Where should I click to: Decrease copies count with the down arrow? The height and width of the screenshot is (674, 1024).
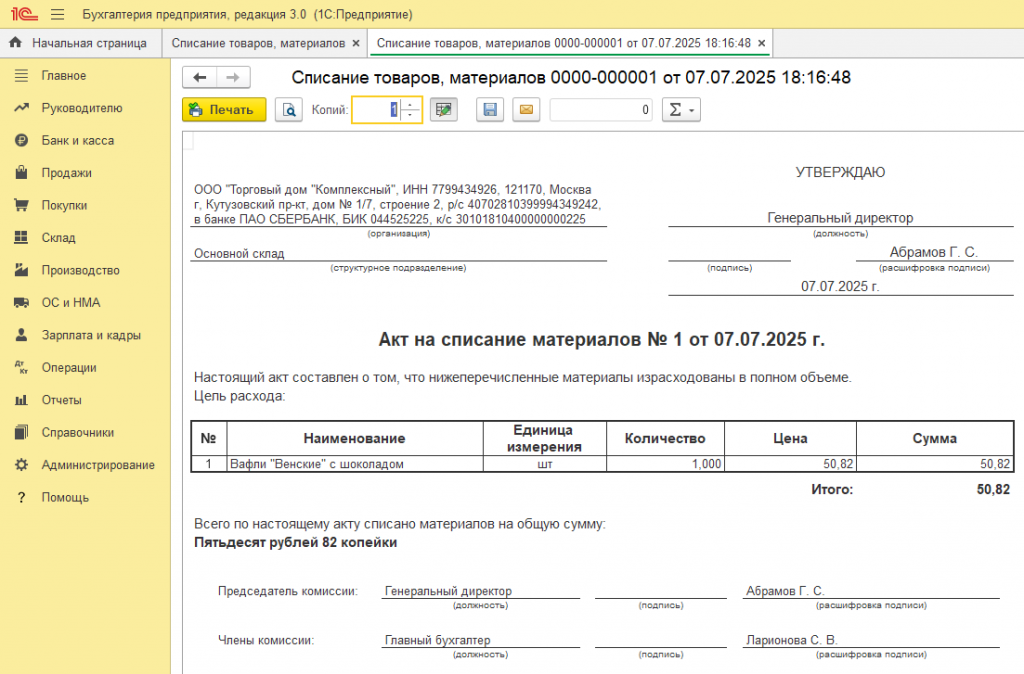pos(410,116)
